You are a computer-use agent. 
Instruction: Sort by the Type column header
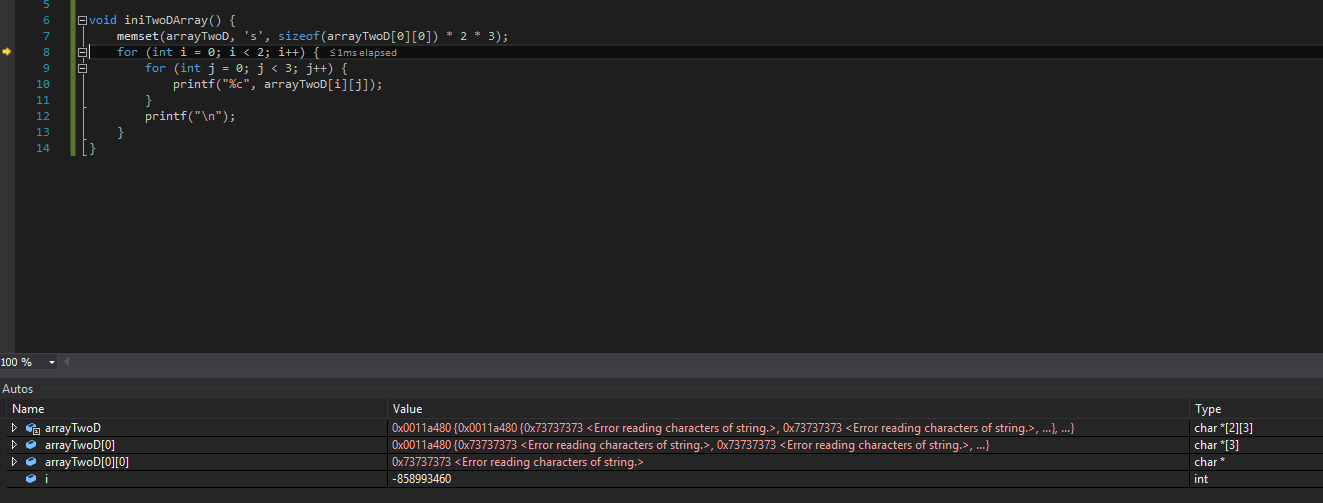[1256, 409]
